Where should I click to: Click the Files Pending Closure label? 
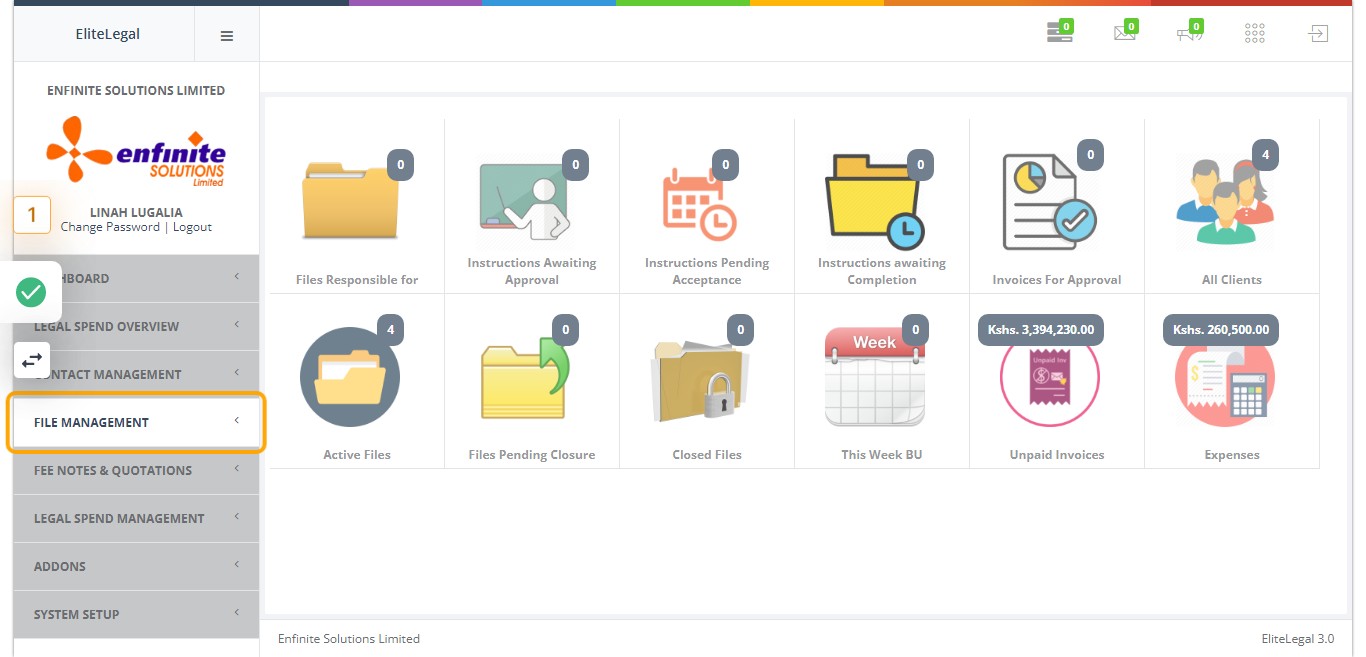pos(532,455)
